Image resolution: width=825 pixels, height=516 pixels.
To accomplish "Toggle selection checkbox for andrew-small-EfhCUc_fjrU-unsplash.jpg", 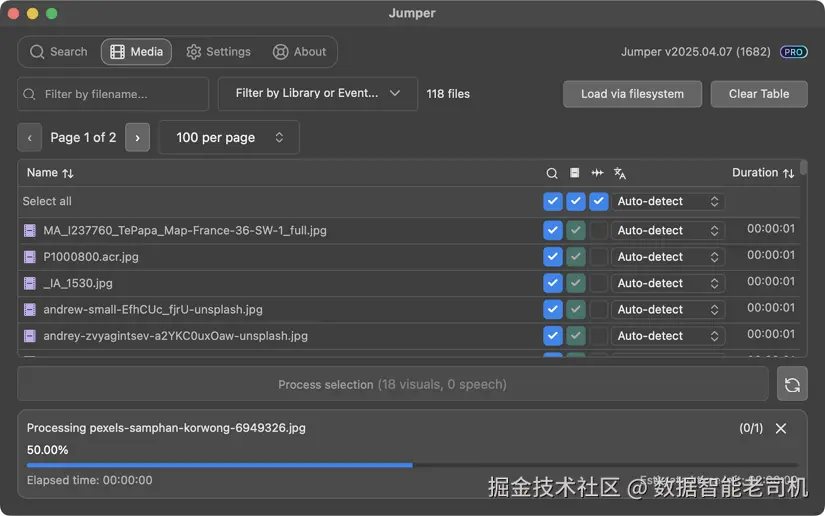I will click(553, 309).
